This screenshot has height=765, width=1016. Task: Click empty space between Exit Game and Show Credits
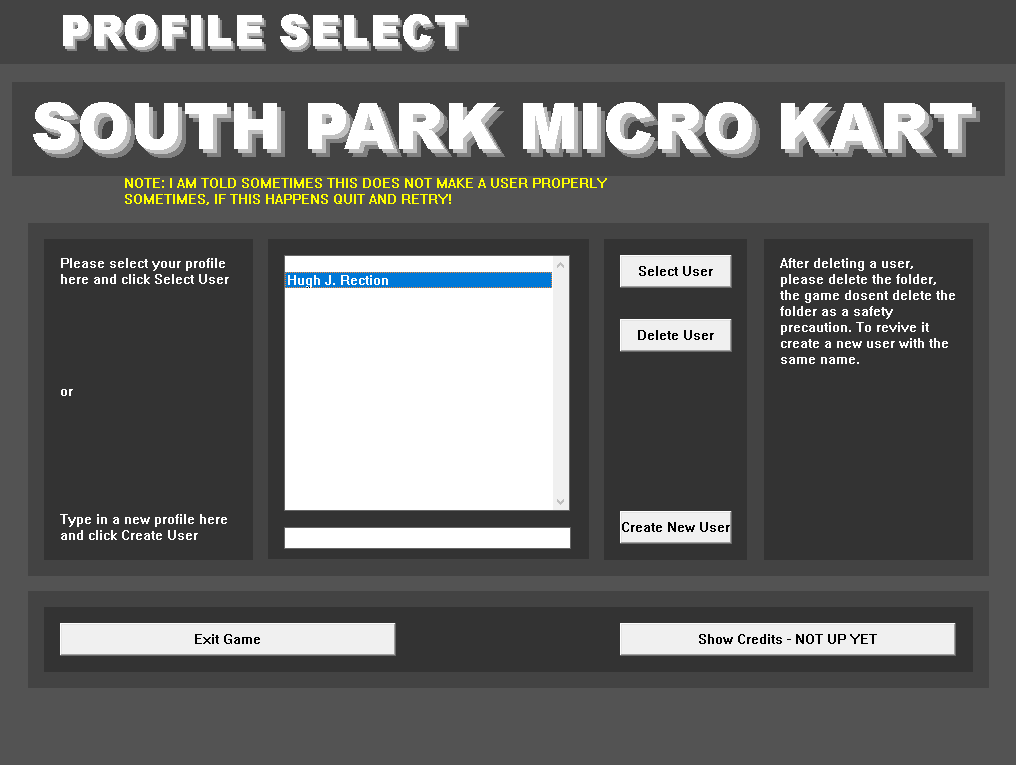(507, 639)
